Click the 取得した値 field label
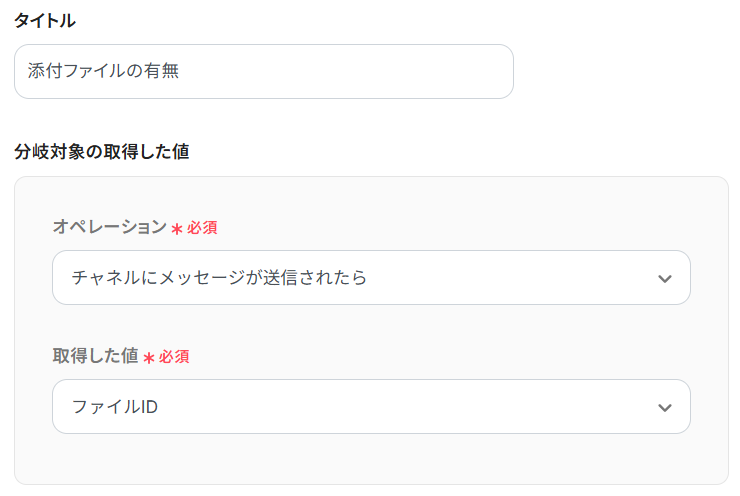740x496 pixels. [x=95, y=356]
